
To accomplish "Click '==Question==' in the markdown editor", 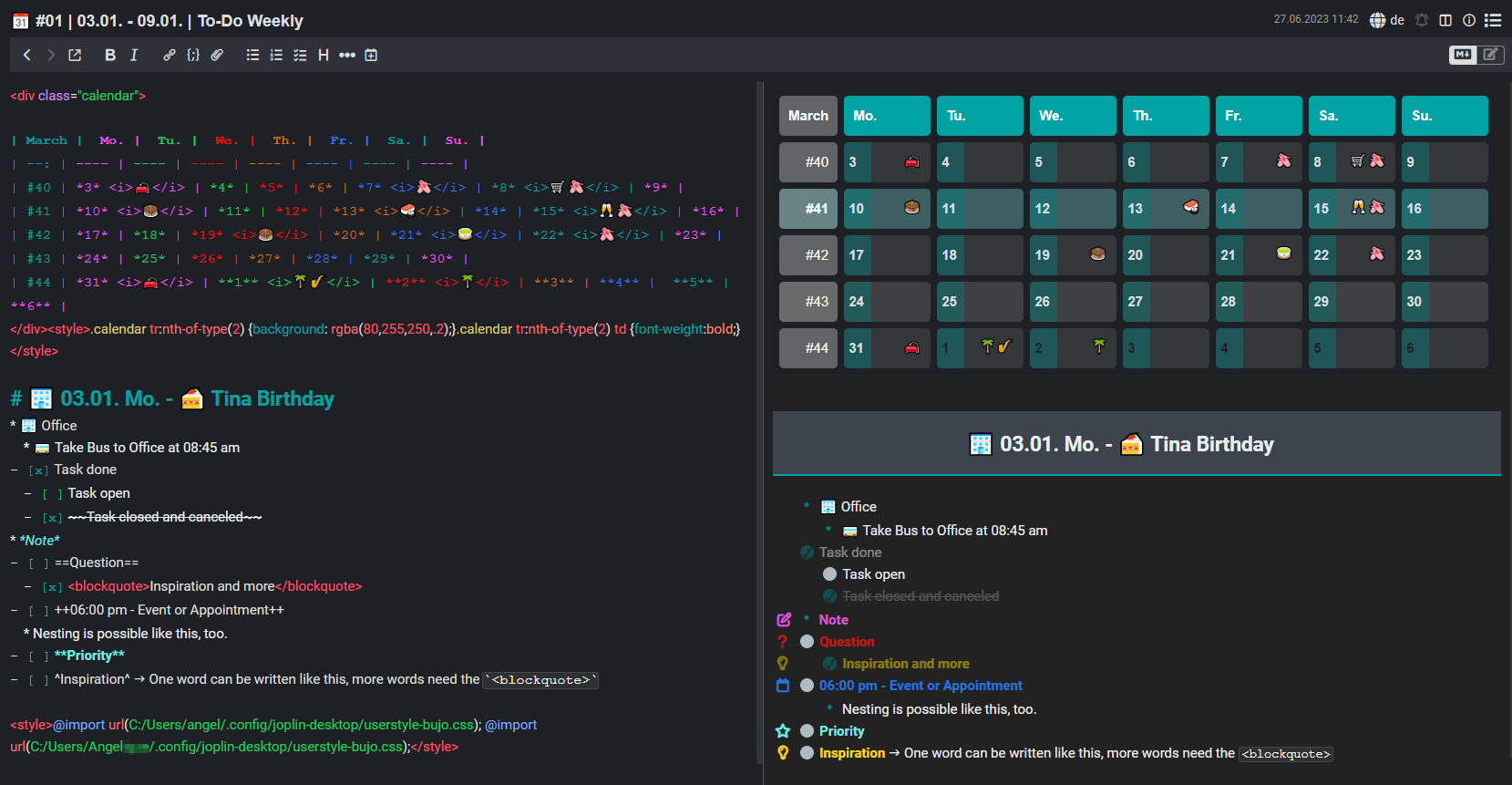I will 97,563.
